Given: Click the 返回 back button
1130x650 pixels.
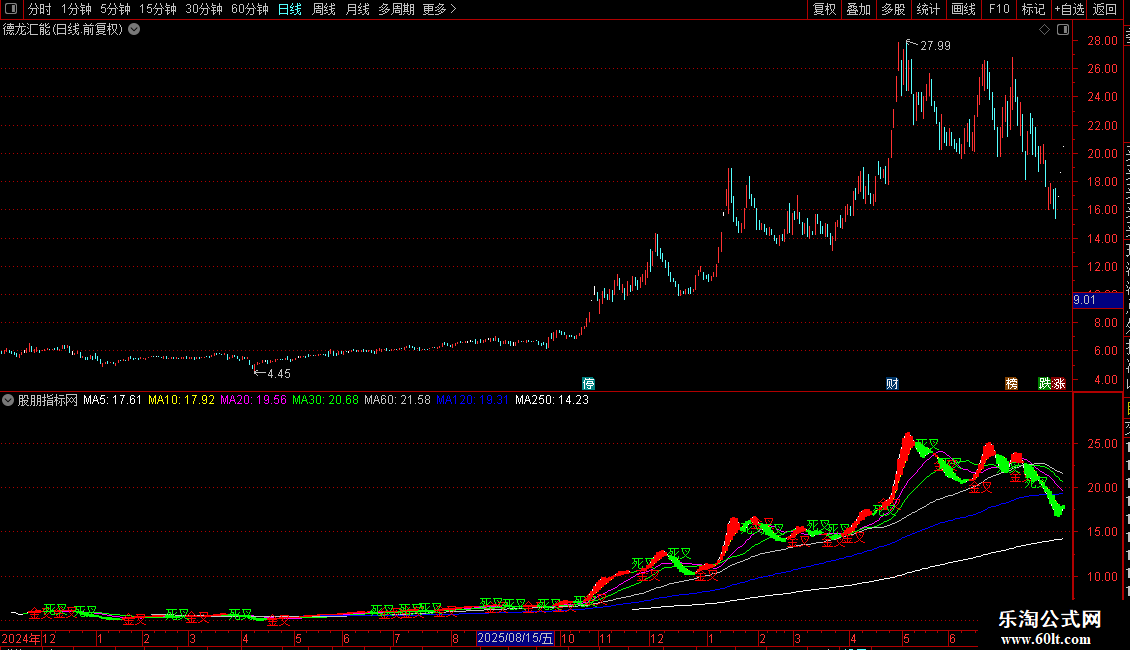Looking at the screenshot, I should 1105,9.
